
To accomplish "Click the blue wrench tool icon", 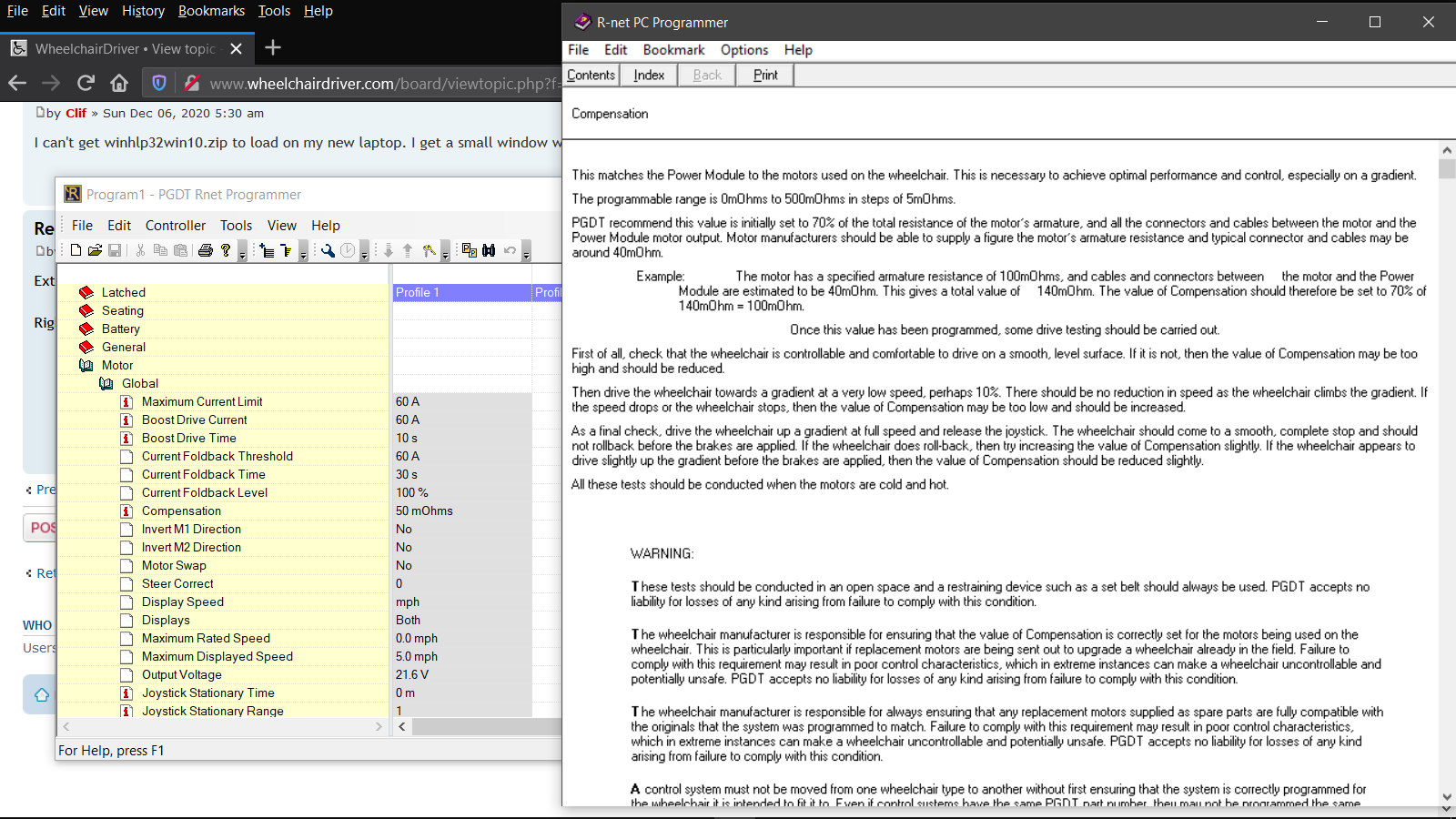I will 328,250.
